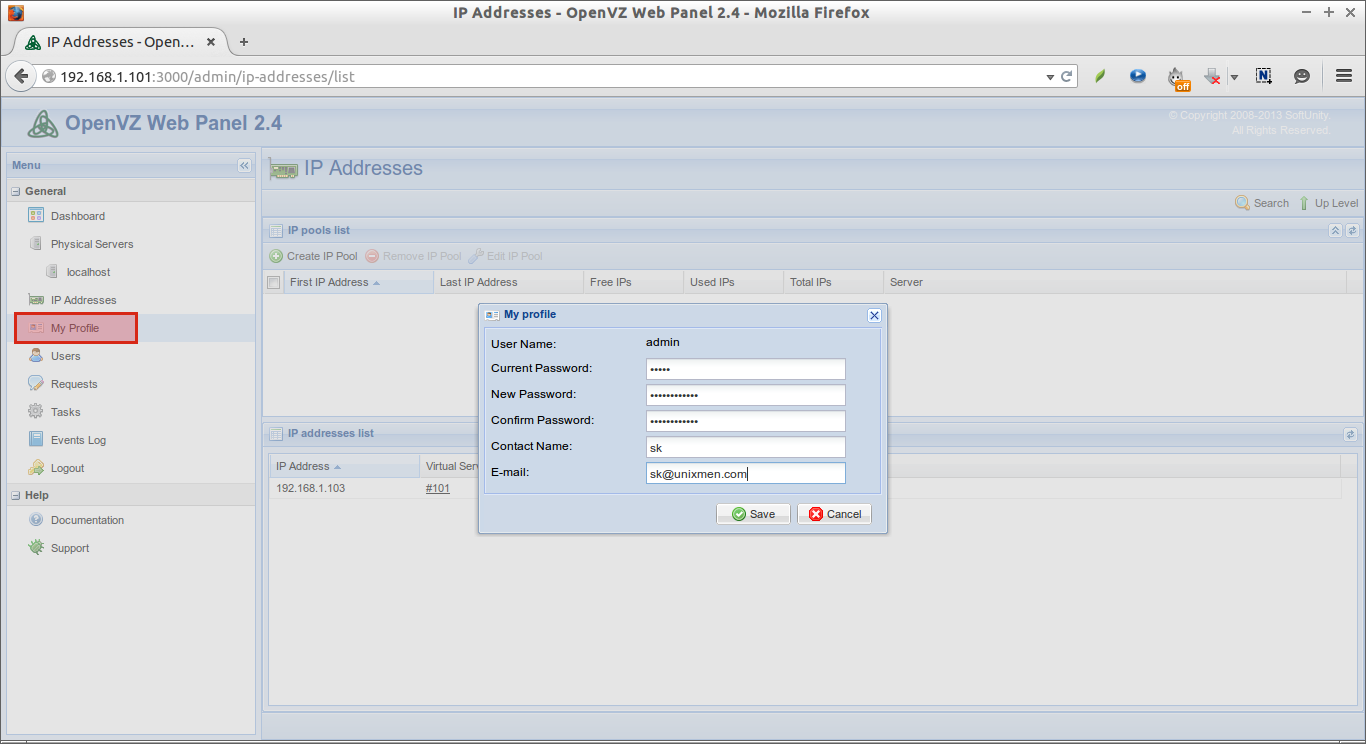The image size is (1366, 744).
Task: Click the Up Level button
Action: [1328, 203]
